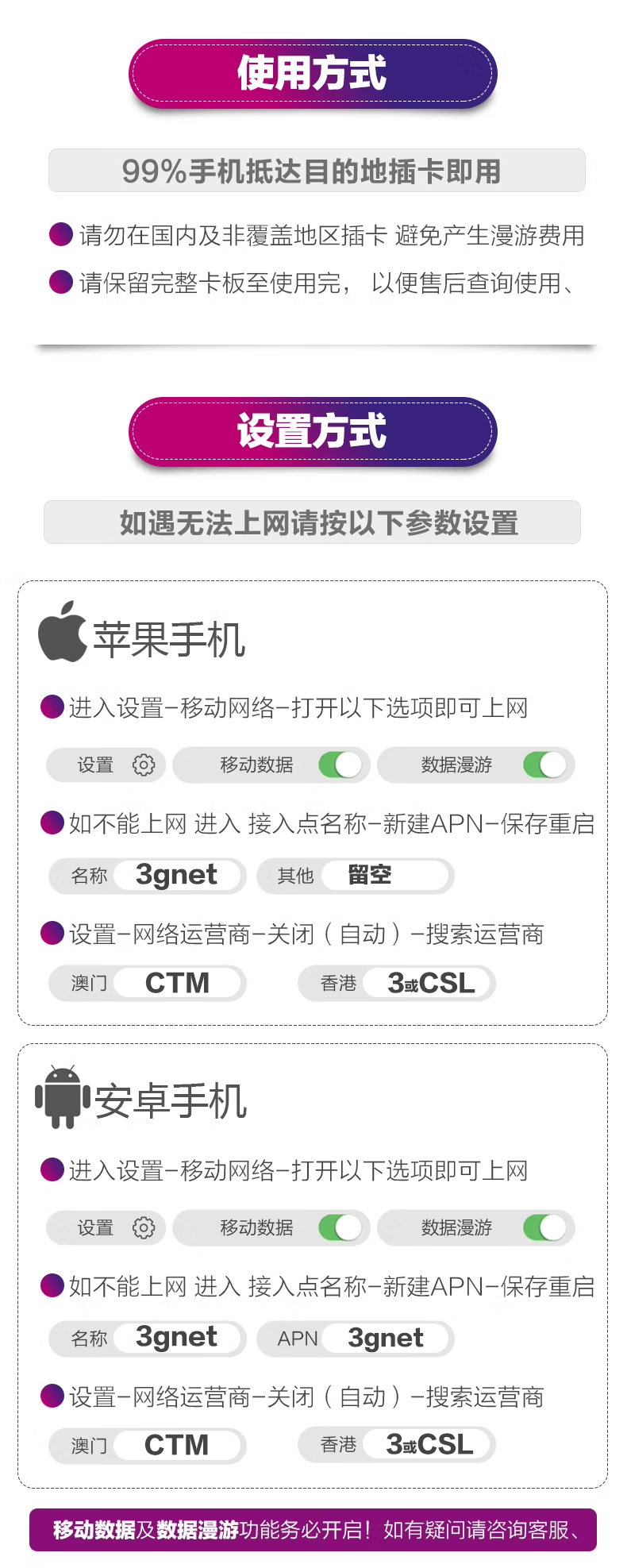Toggle 移动数据 switch in Android section
Screen dimensions: 627x1568
(x=340, y=1227)
